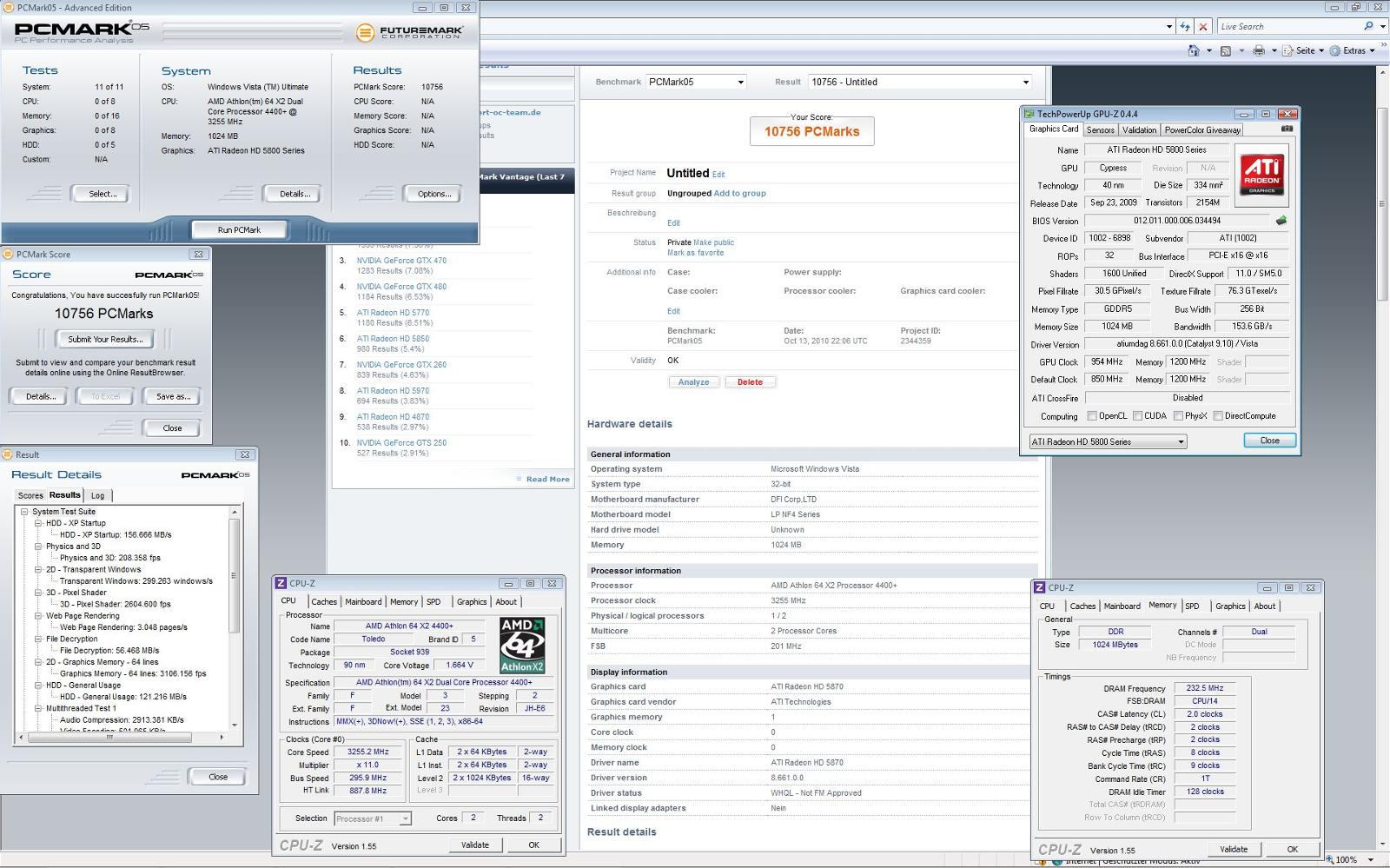
Task: Click the Run PCMark button
Action: tap(239, 230)
